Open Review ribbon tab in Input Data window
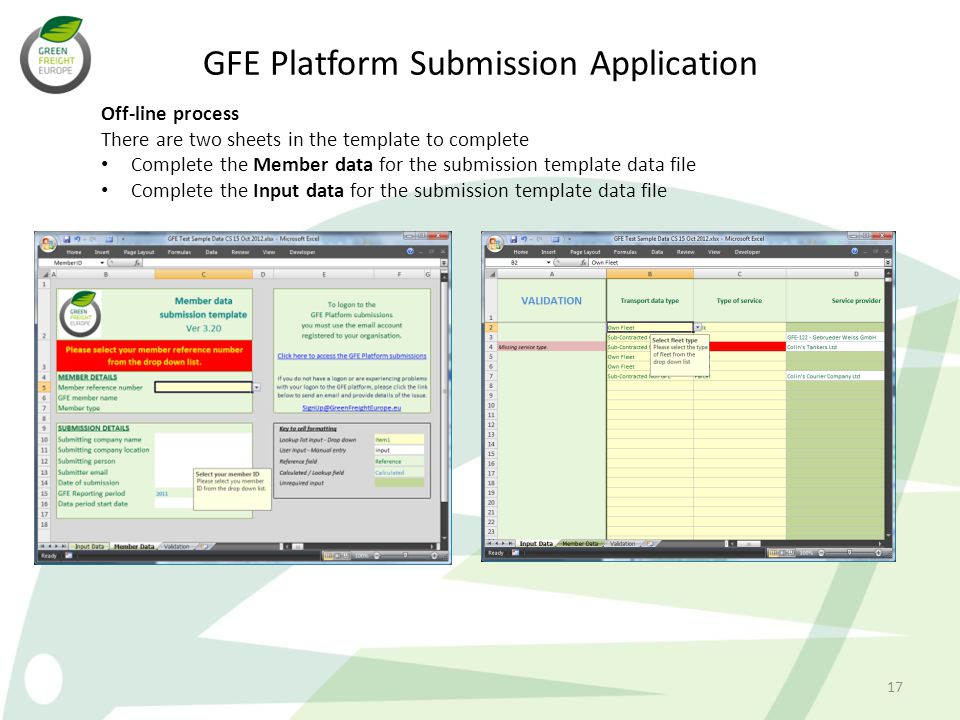Viewport: 960px width, 720px height. tap(685, 252)
